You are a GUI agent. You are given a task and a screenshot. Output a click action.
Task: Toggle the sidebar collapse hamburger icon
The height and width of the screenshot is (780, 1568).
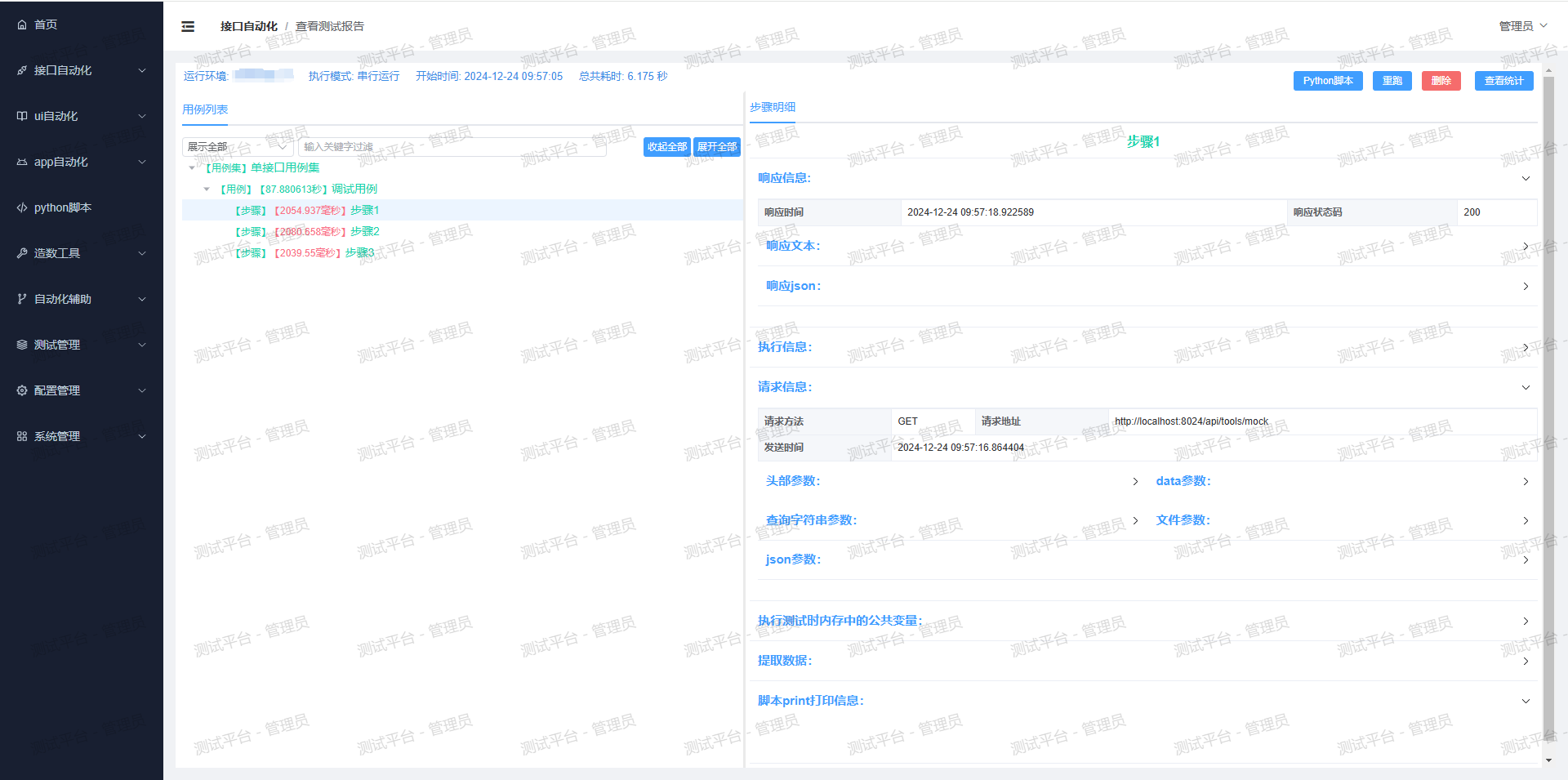point(188,26)
